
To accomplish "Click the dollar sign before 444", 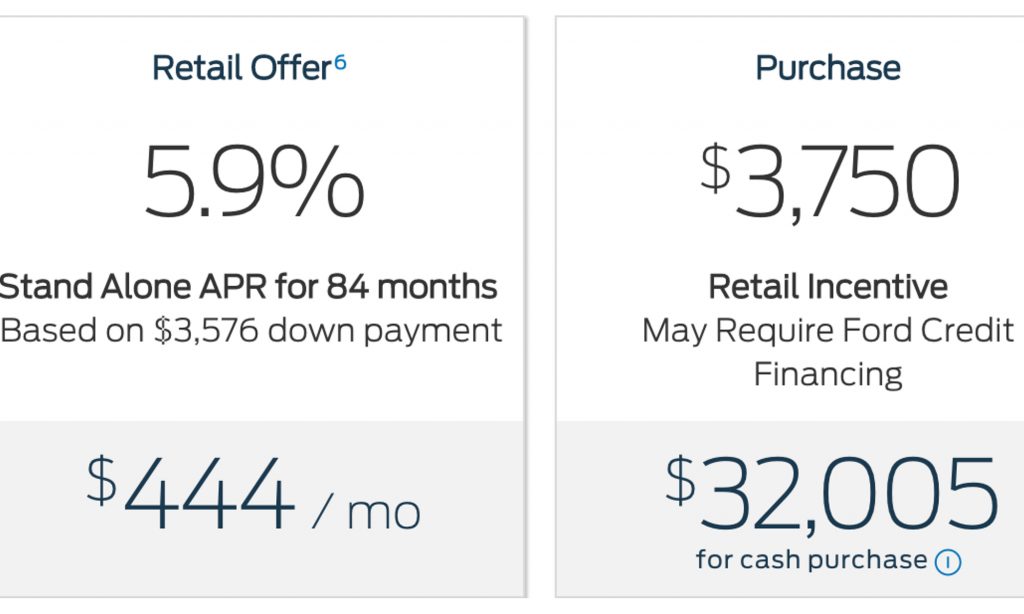I will [101, 477].
